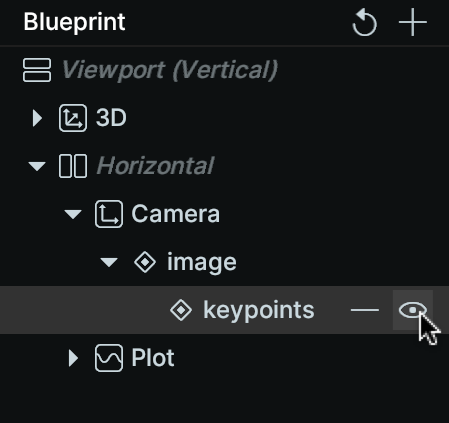The width and height of the screenshot is (449, 423).
Task: Click the diamond entity icon beside keypoints
Action: tap(181, 310)
